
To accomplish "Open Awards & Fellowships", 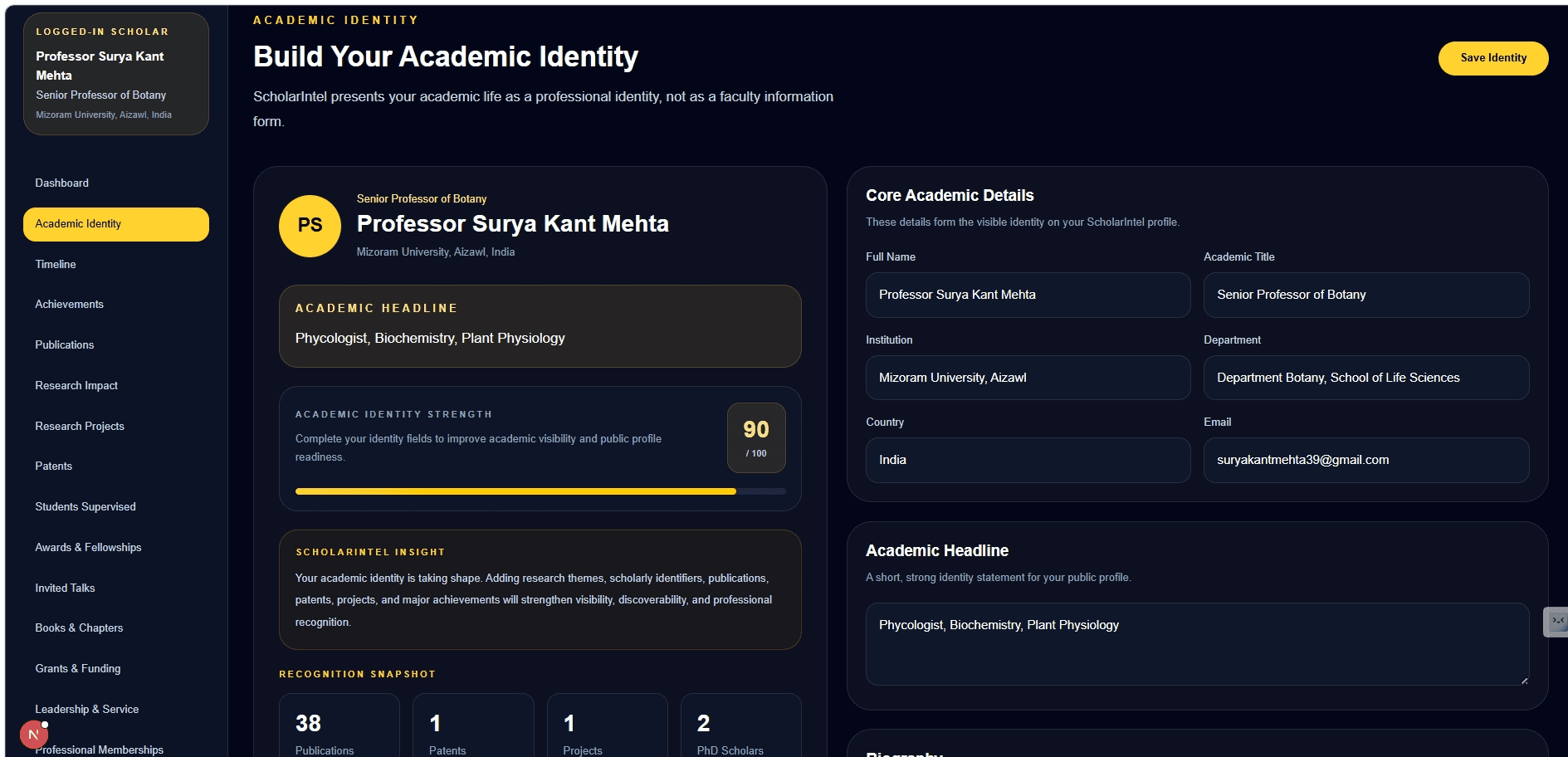I will pos(116,548).
